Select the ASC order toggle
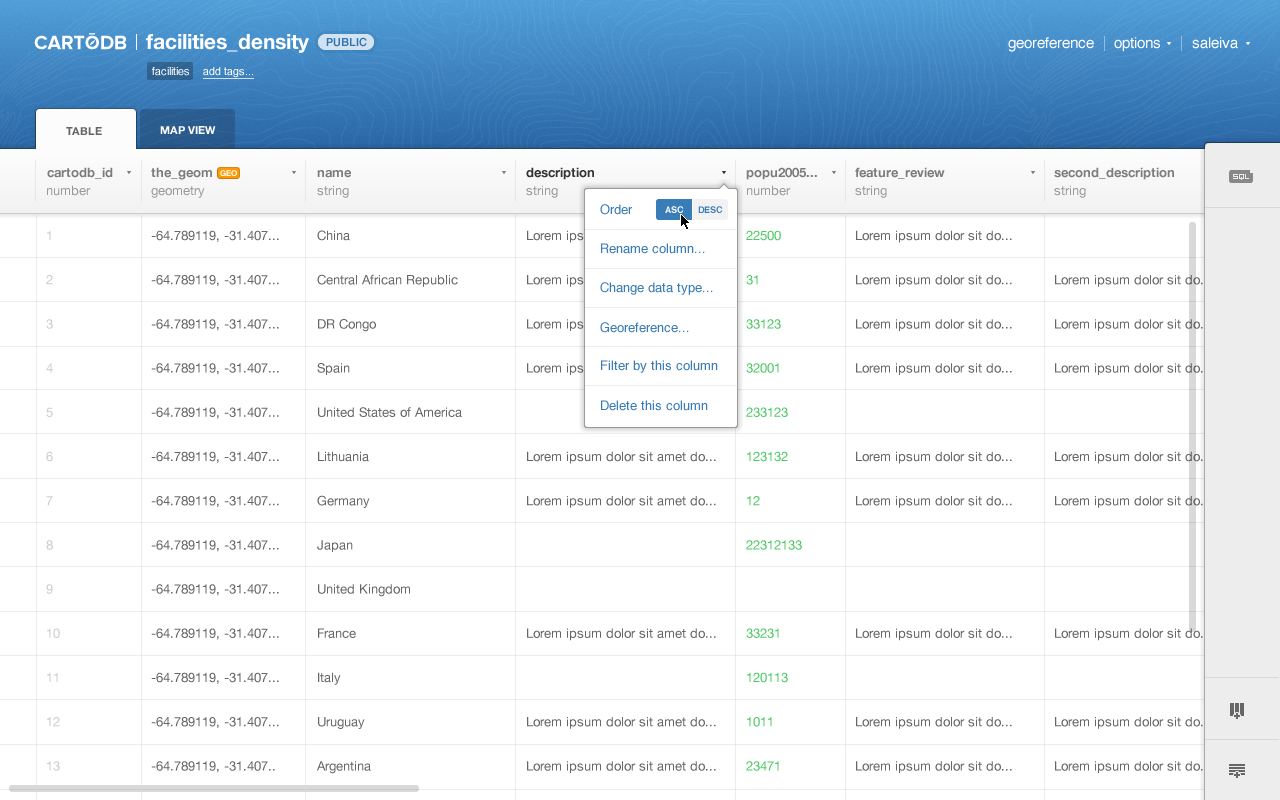The height and width of the screenshot is (800, 1280). click(674, 210)
